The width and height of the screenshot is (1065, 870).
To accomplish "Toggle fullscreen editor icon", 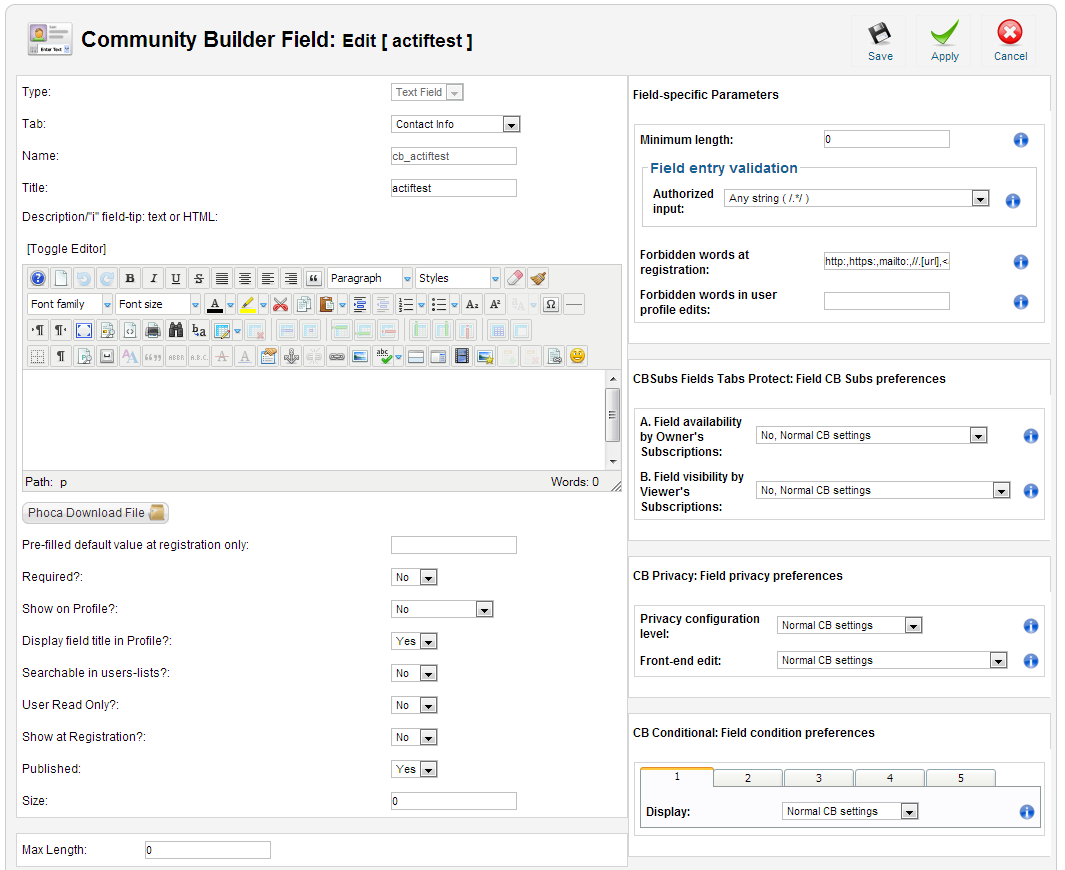I will [x=84, y=330].
